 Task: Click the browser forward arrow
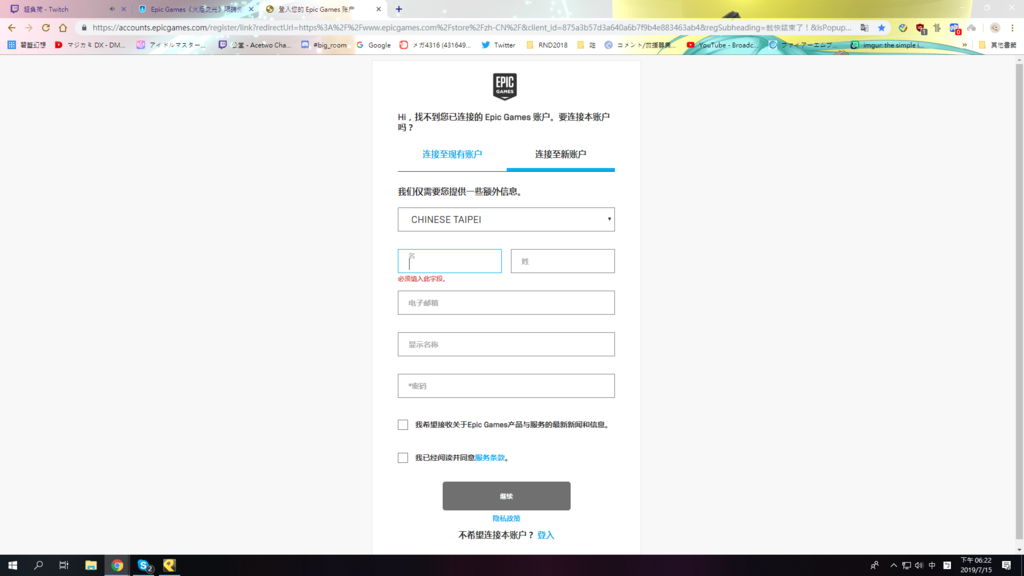(x=29, y=28)
